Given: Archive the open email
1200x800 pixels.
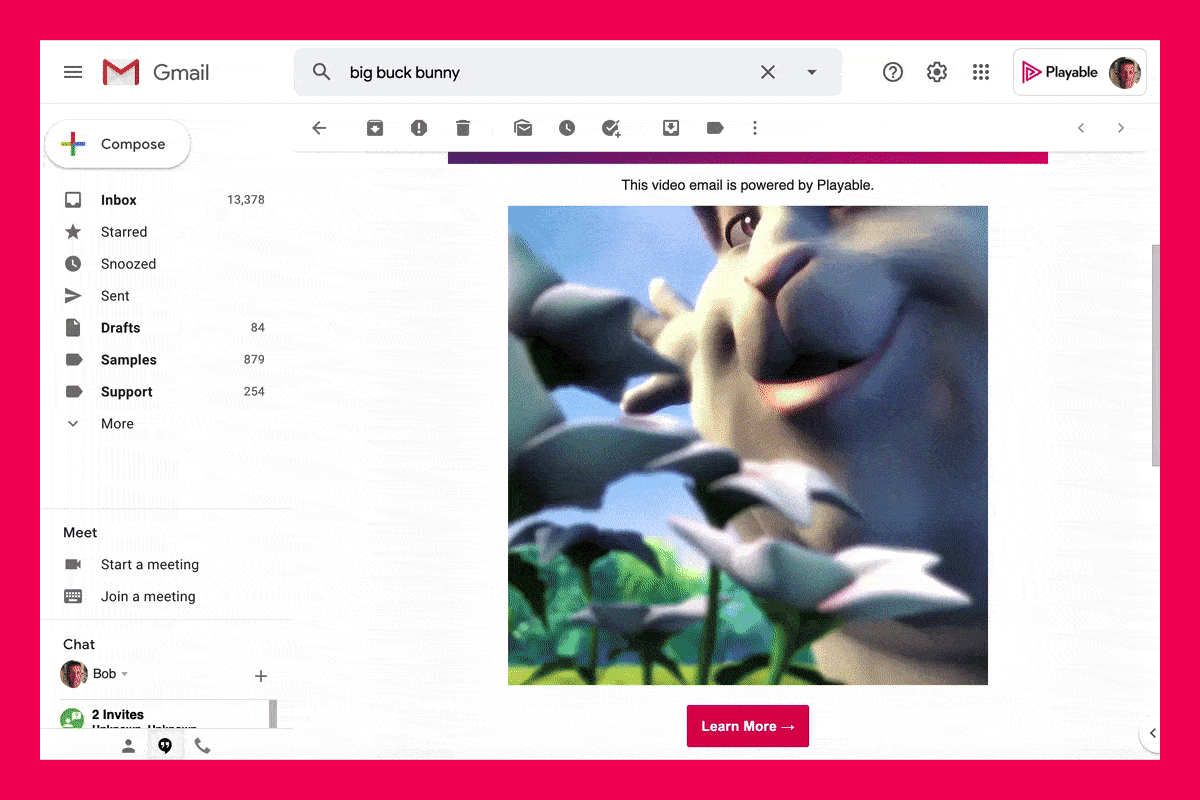Looking at the screenshot, I should [374, 128].
